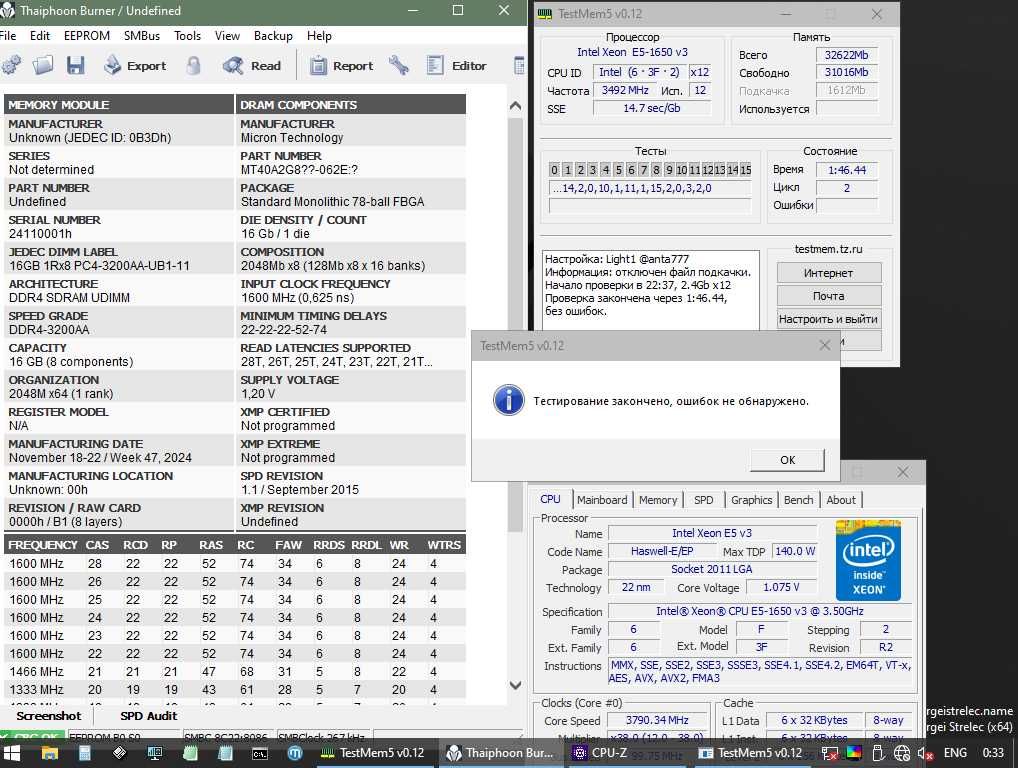
Task: Open the Edit menu
Action: tap(40, 36)
